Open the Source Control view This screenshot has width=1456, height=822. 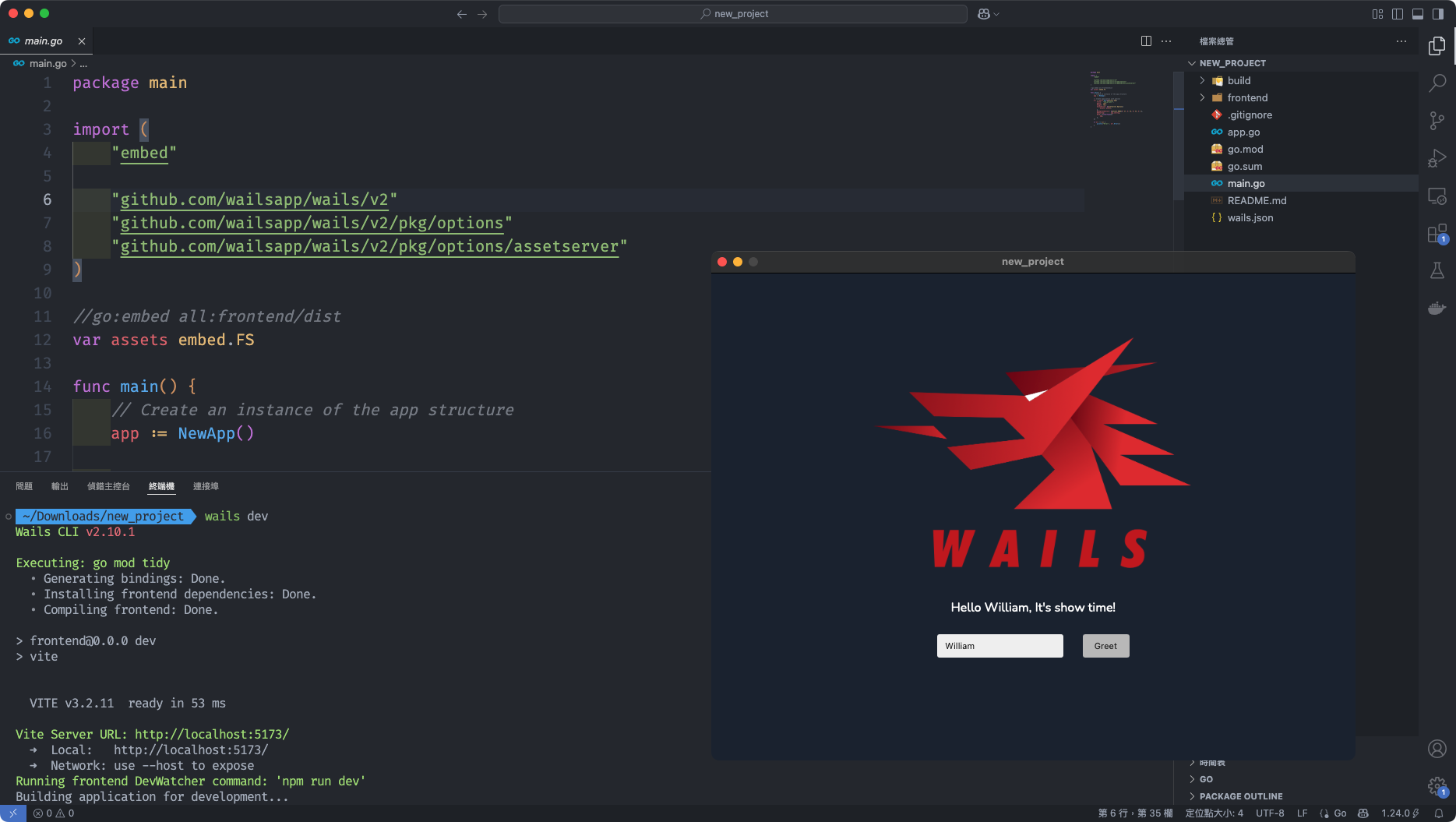coord(1437,121)
